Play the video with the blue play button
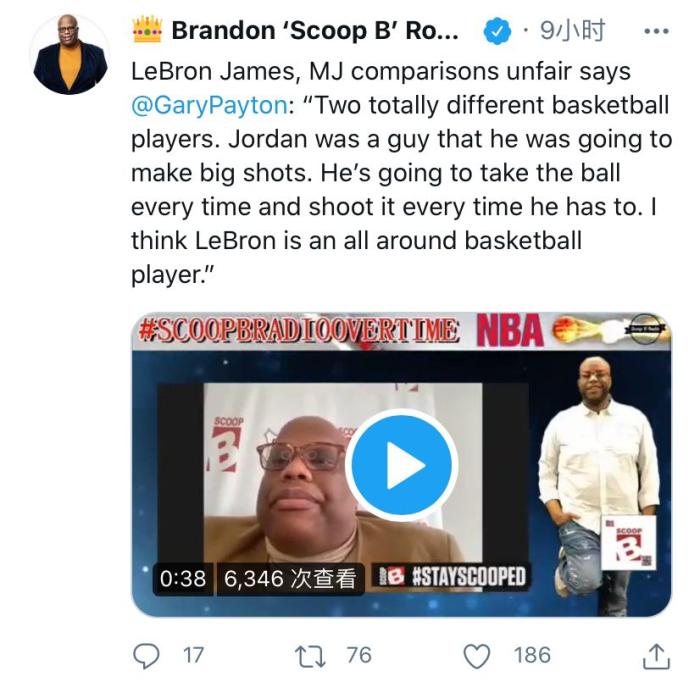The width and height of the screenshot is (700, 693). click(x=401, y=465)
